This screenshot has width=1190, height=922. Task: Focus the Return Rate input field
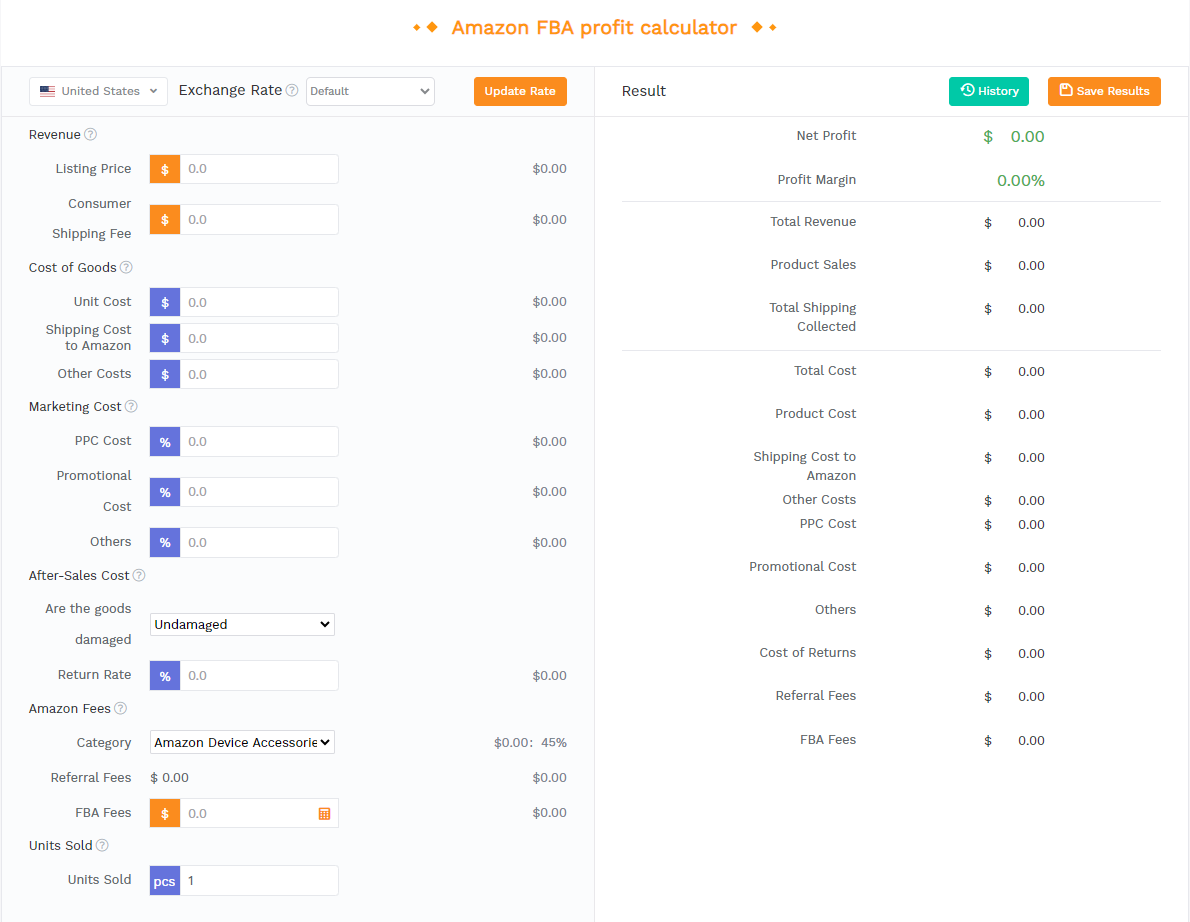tap(259, 675)
